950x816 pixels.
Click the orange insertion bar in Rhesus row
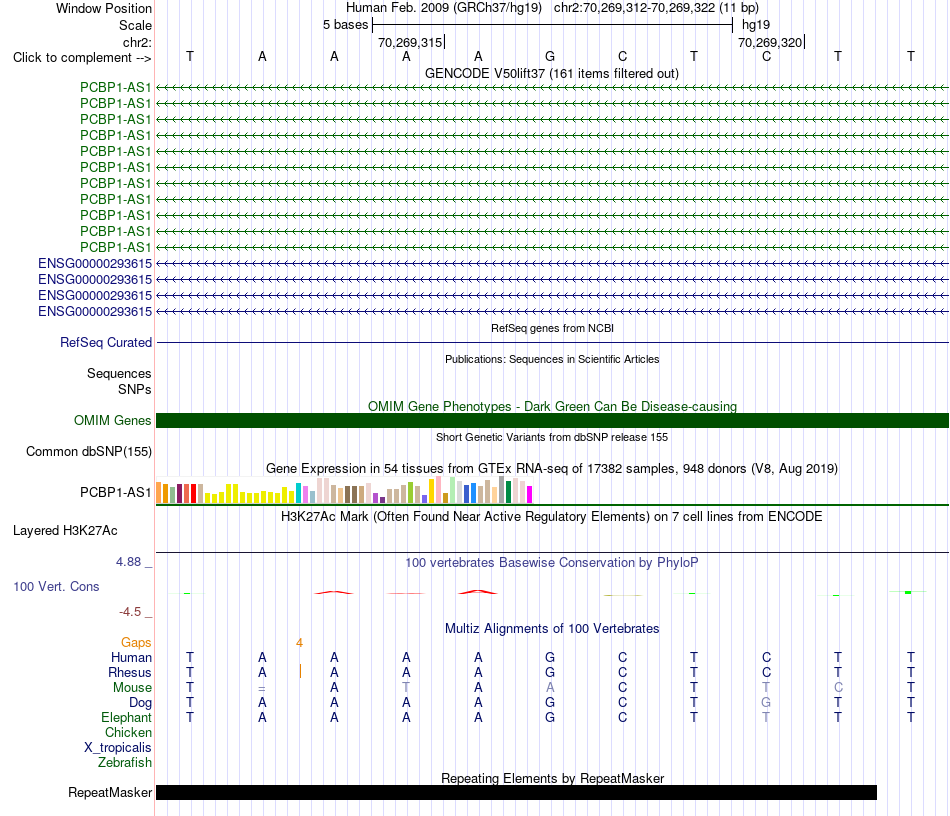[300, 671]
